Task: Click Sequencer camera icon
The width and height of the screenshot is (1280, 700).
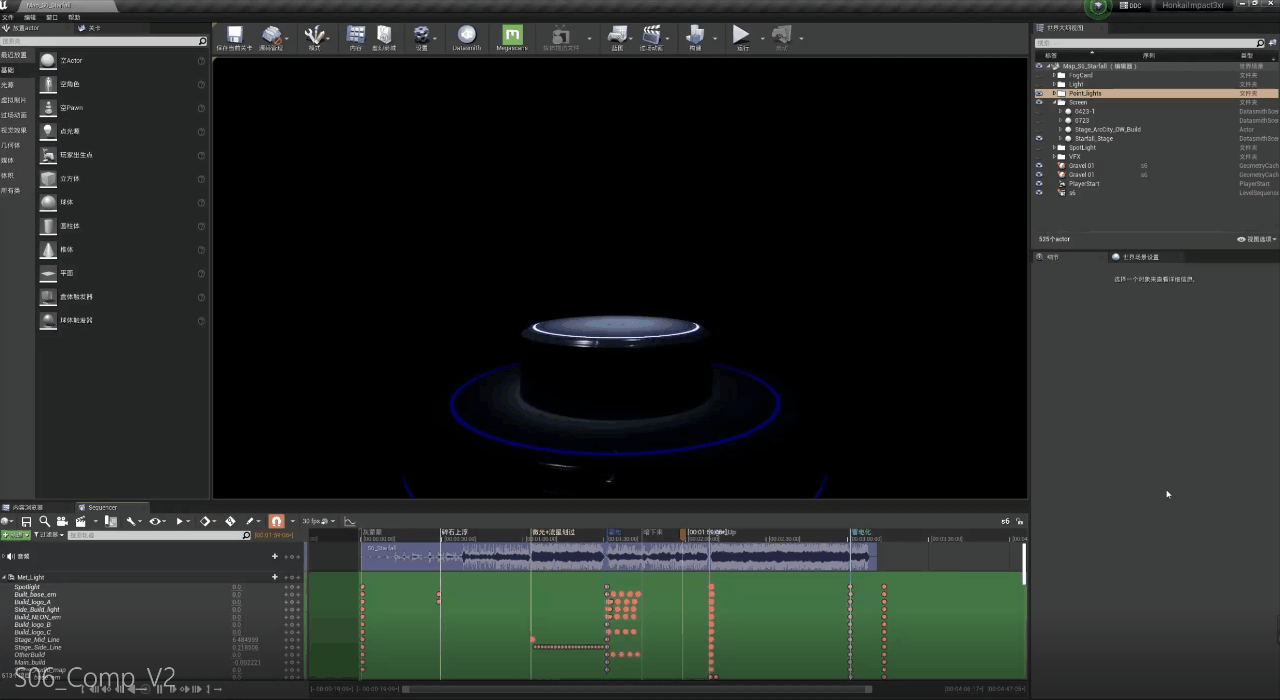Action: 62,521
